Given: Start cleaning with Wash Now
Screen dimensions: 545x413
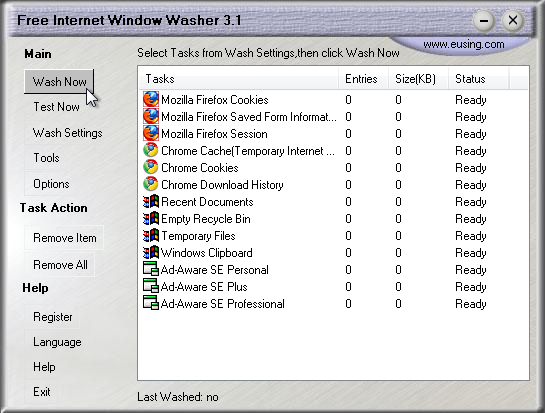Looking at the screenshot, I should [x=59, y=82].
